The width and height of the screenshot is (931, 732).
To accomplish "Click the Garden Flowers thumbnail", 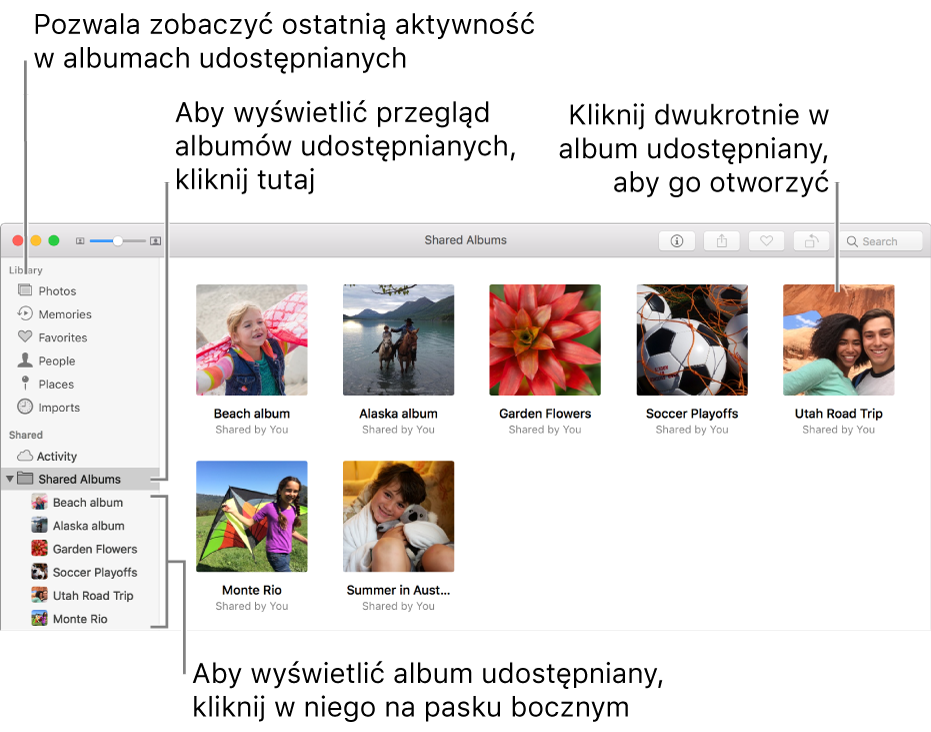I will (x=545, y=340).
